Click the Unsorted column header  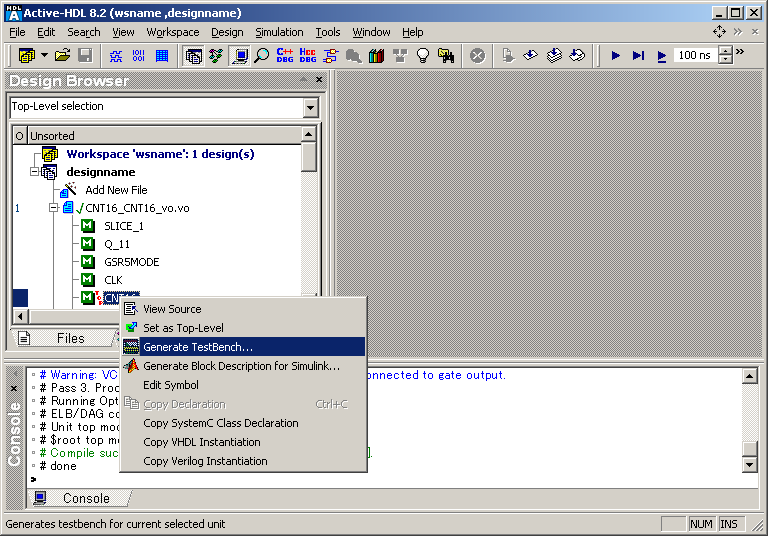coord(164,136)
